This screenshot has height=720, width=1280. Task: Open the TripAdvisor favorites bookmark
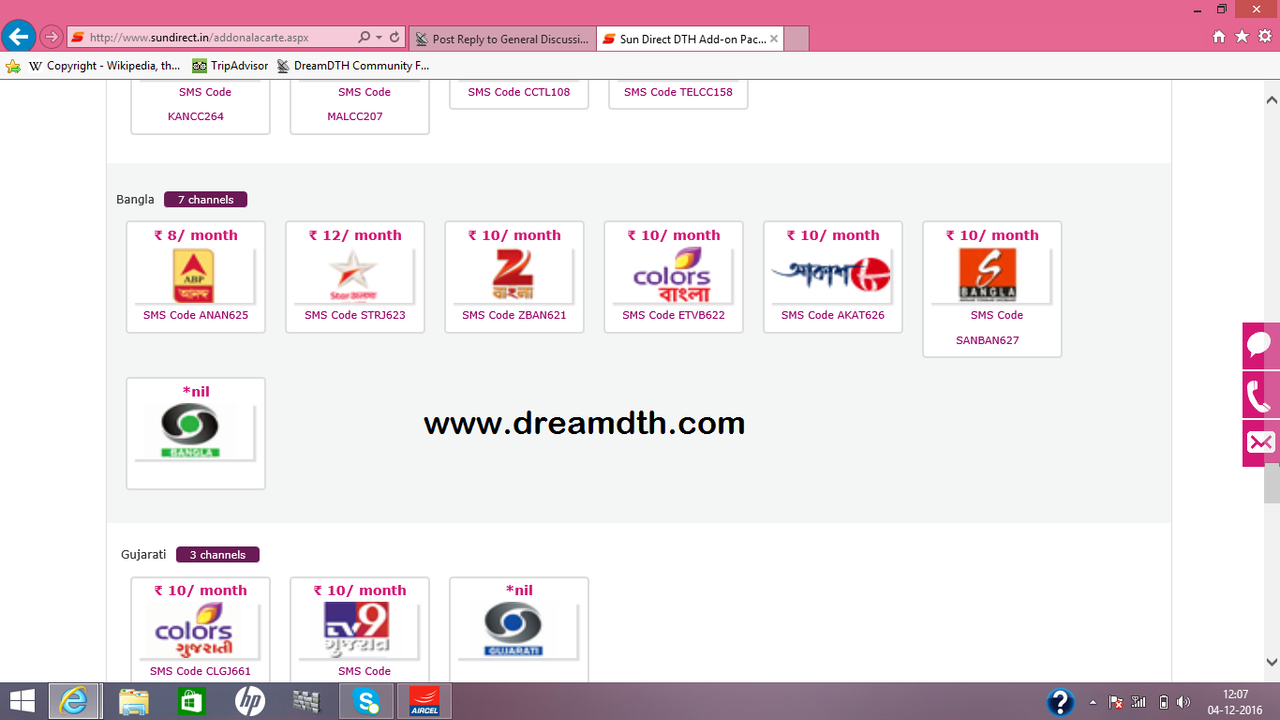point(230,66)
